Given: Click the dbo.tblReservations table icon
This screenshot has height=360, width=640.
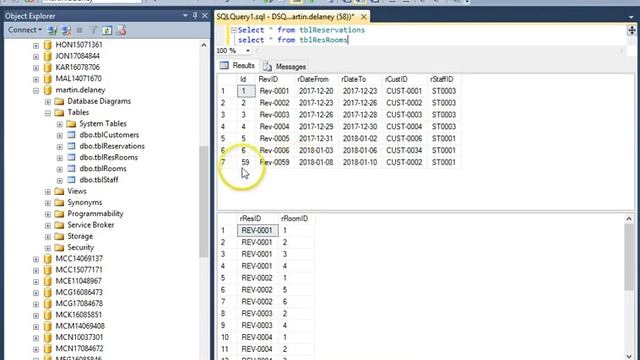Looking at the screenshot, I should coord(71,146).
